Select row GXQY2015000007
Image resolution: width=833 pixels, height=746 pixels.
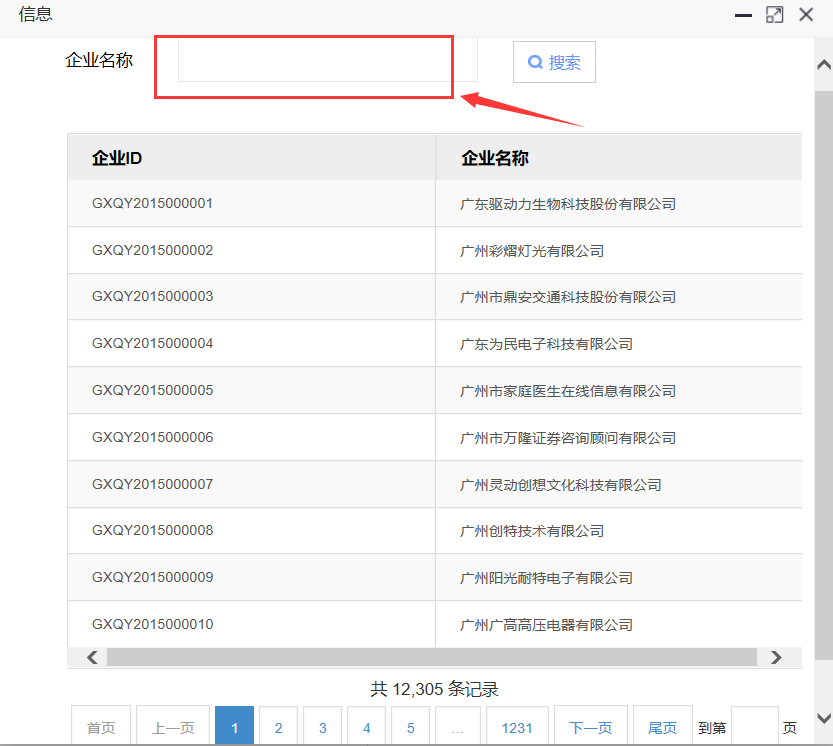[435, 484]
